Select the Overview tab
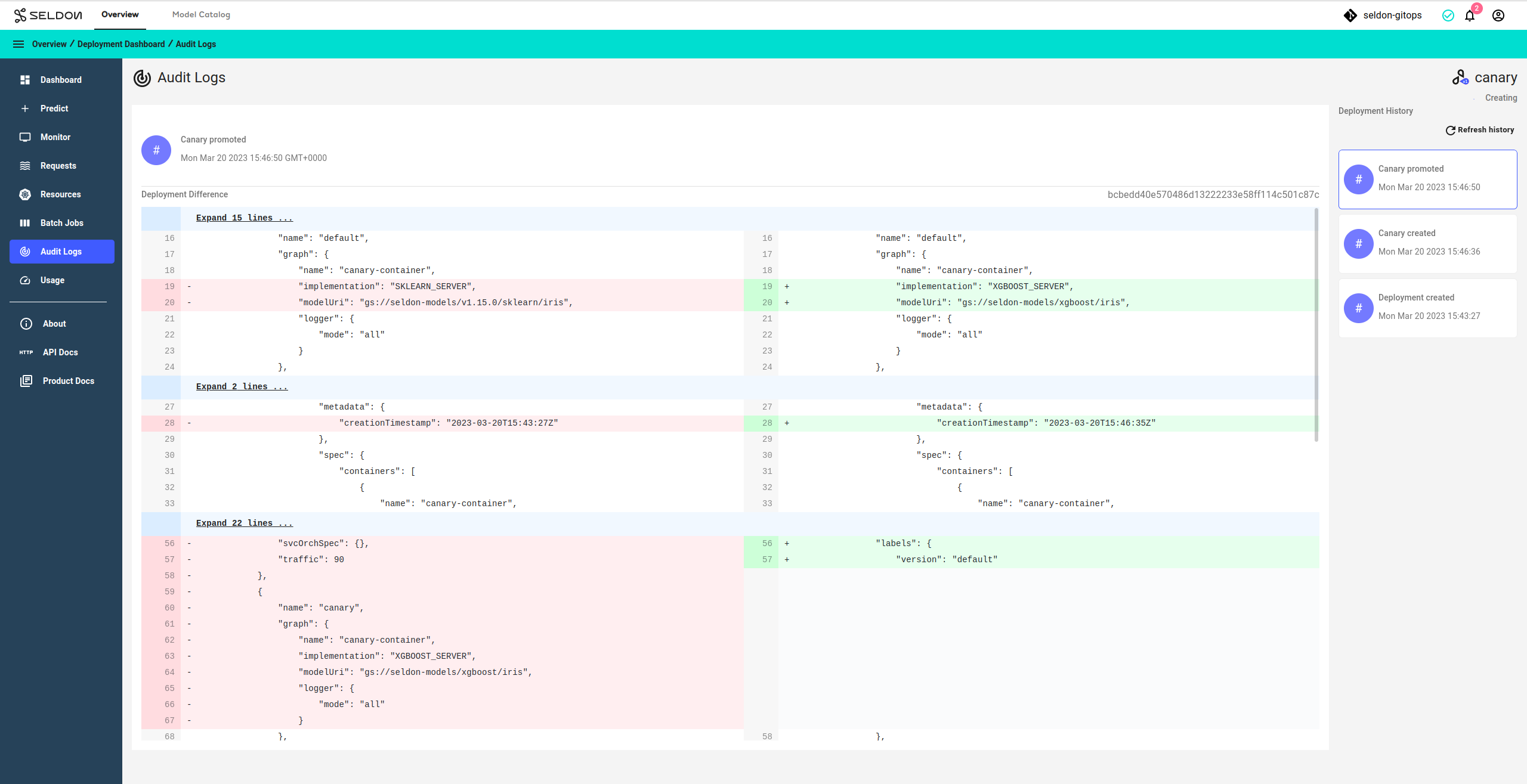1527x784 pixels. point(118,14)
